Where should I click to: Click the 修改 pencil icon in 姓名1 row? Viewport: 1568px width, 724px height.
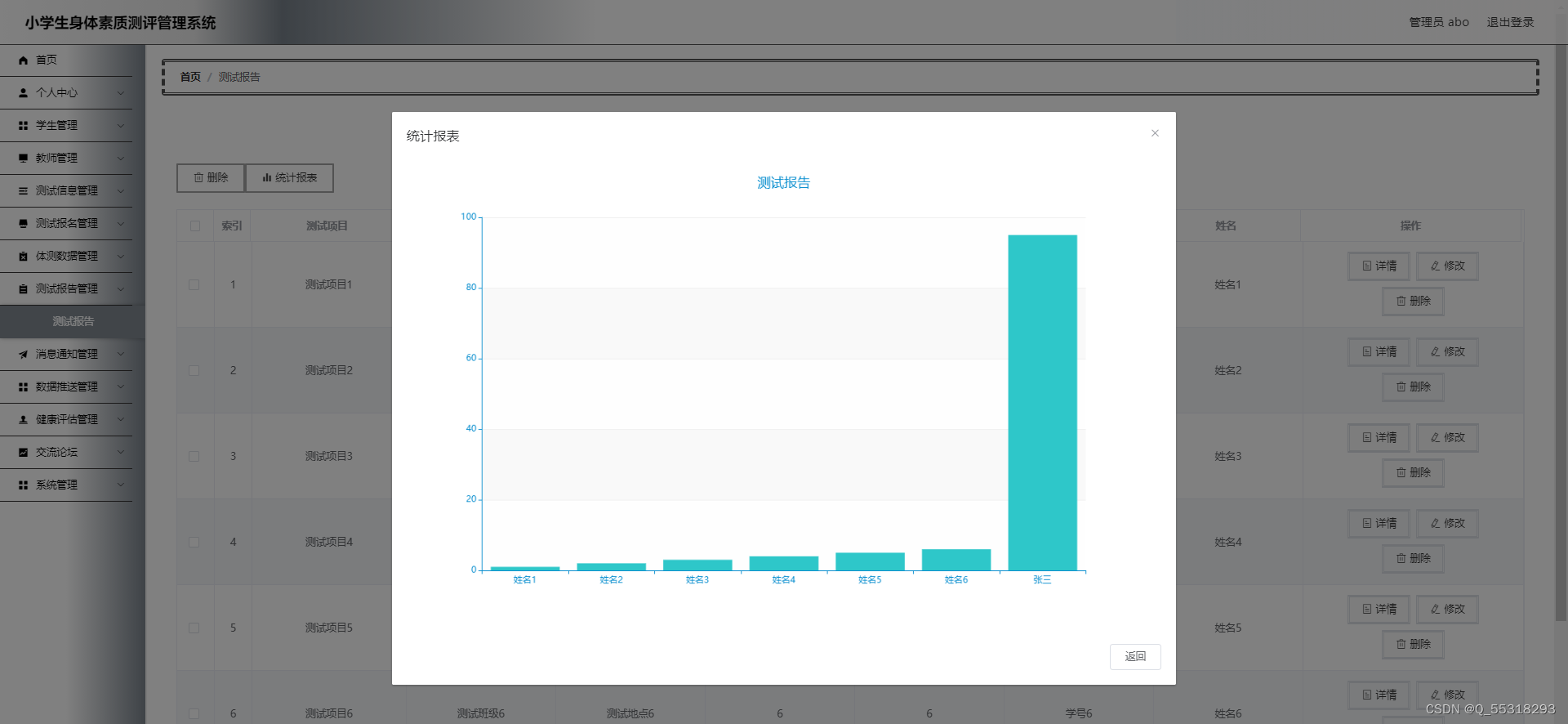tap(1435, 266)
